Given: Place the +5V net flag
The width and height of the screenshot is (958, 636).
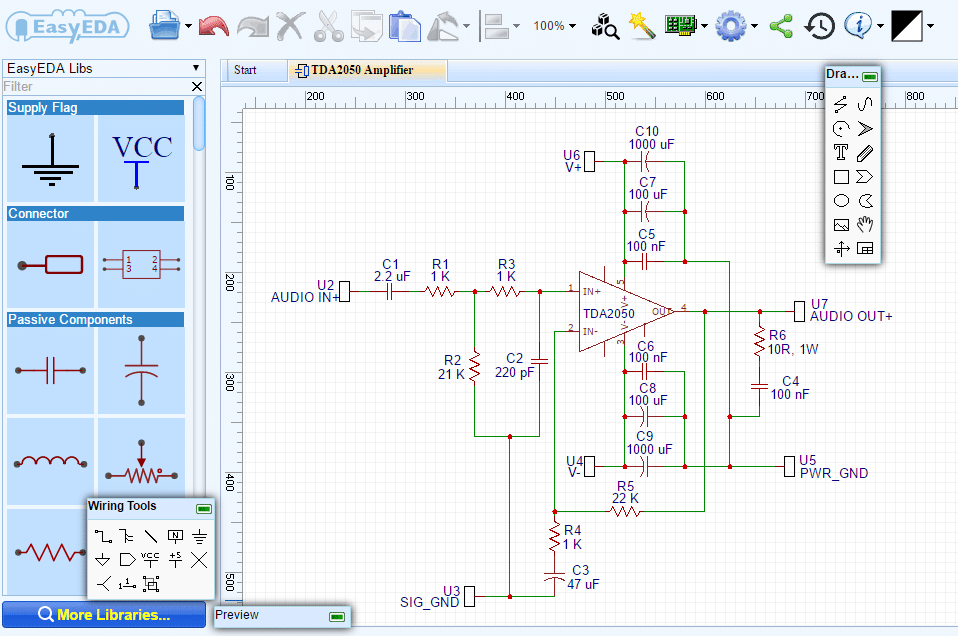Looking at the screenshot, I should pyautogui.click(x=175, y=559).
